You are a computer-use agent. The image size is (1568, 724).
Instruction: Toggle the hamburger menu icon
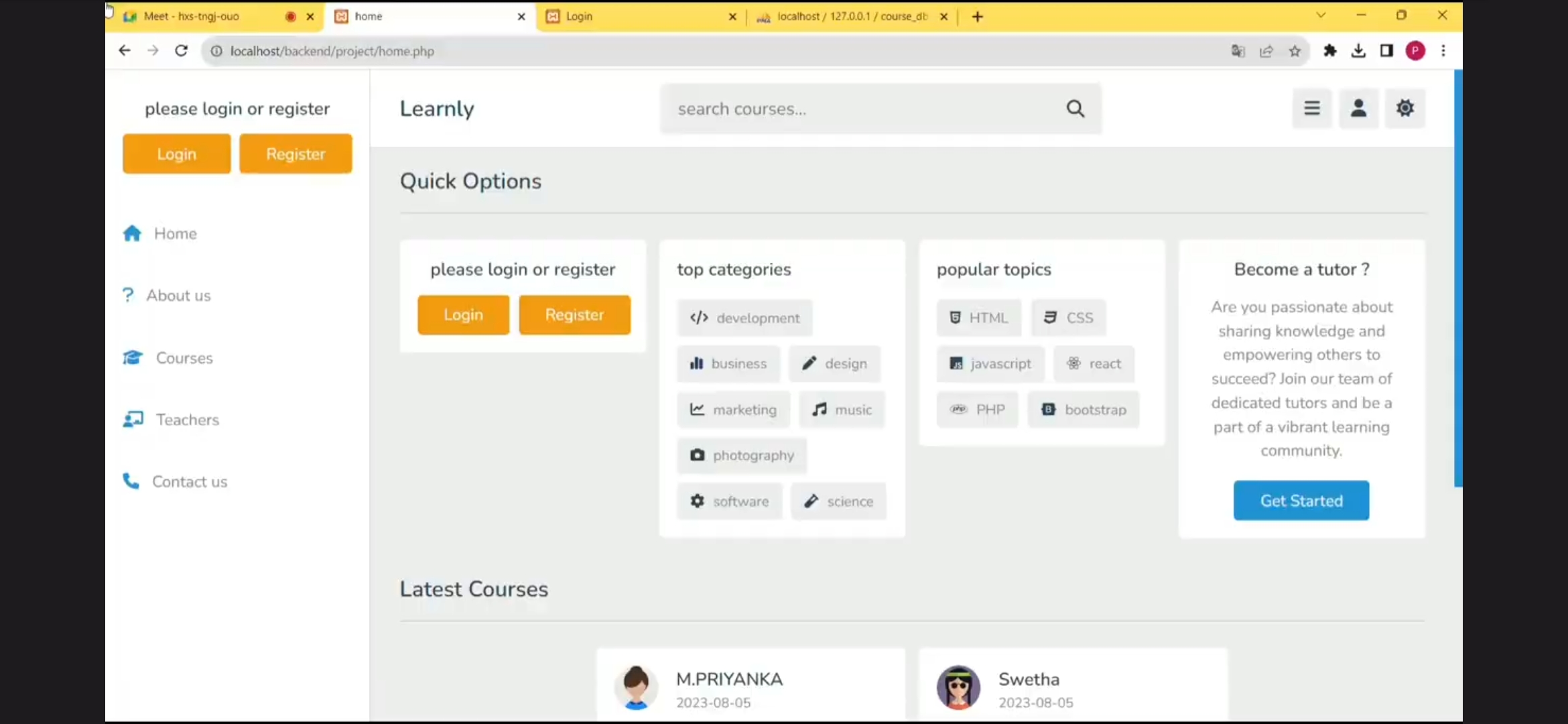coord(1311,108)
